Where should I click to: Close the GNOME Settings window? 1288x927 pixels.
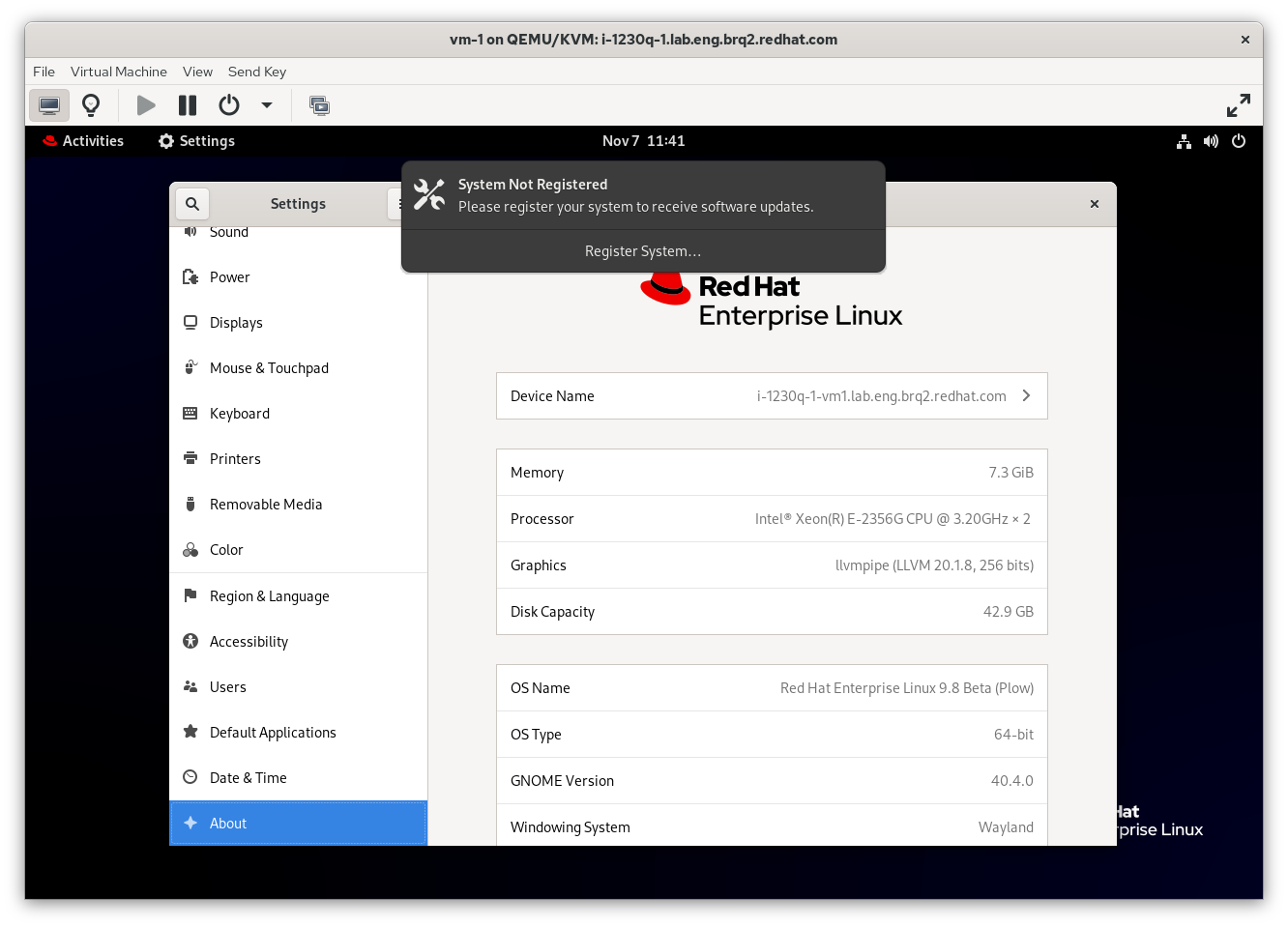coord(1095,204)
